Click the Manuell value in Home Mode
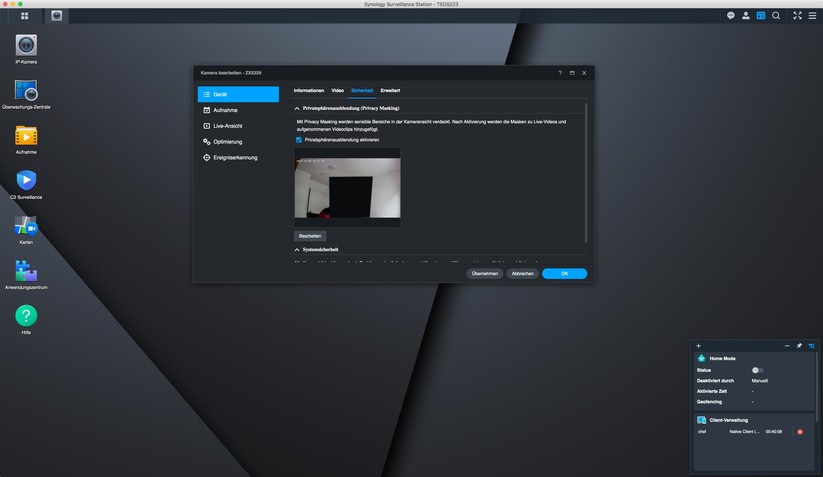Image resolution: width=823 pixels, height=477 pixels. pyautogui.click(x=759, y=381)
